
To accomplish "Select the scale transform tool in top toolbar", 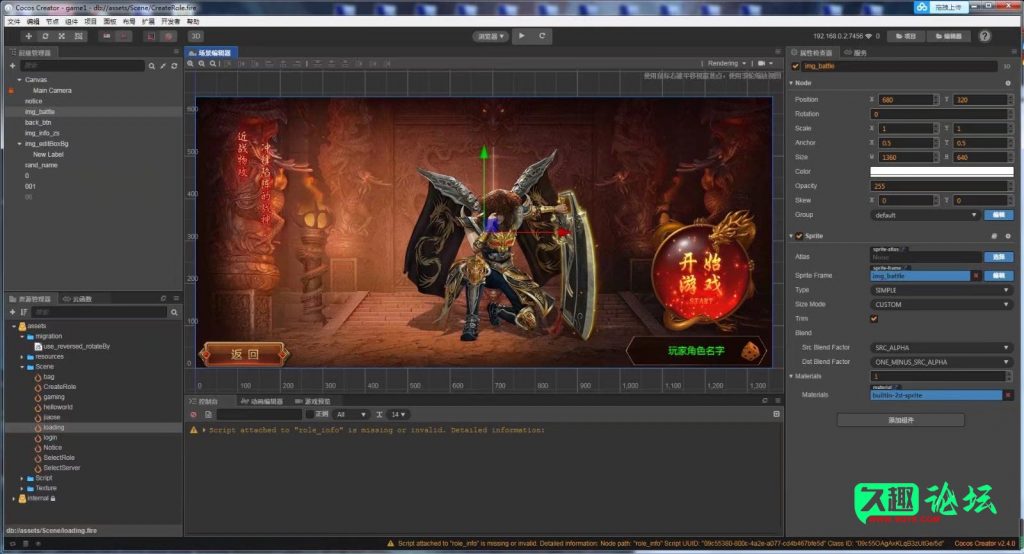I will point(61,37).
